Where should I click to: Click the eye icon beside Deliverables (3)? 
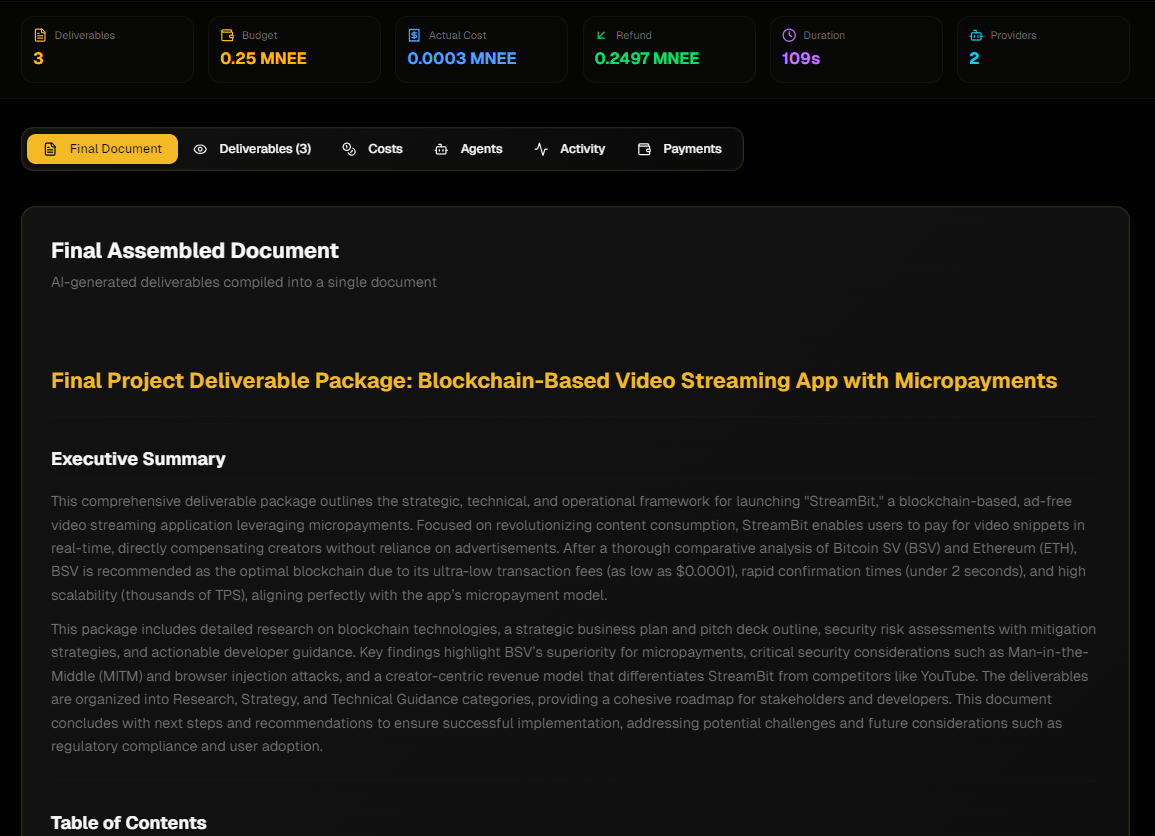click(x=200, y=149)
